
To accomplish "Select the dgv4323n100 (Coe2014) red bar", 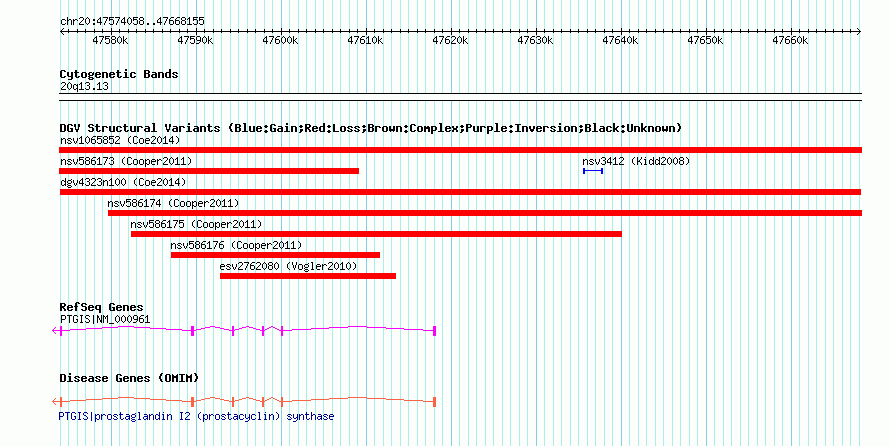I will coord(460,192).
